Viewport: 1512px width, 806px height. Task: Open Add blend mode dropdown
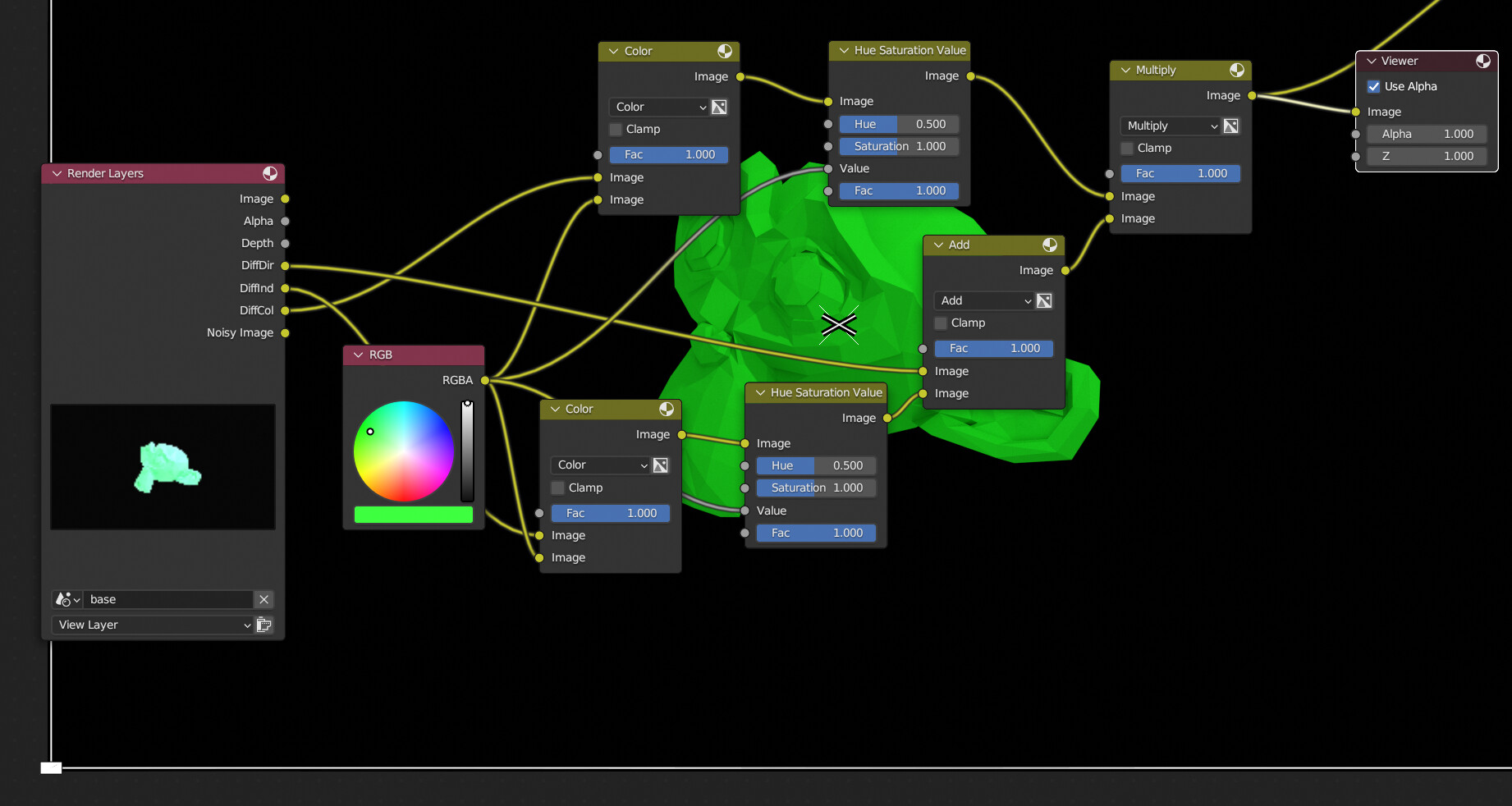pos(984,300)
